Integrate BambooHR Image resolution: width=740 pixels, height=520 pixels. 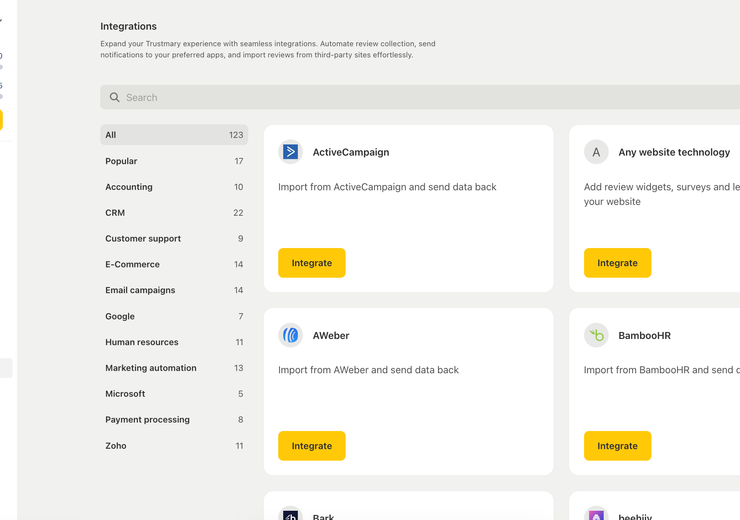pos(617,446)
